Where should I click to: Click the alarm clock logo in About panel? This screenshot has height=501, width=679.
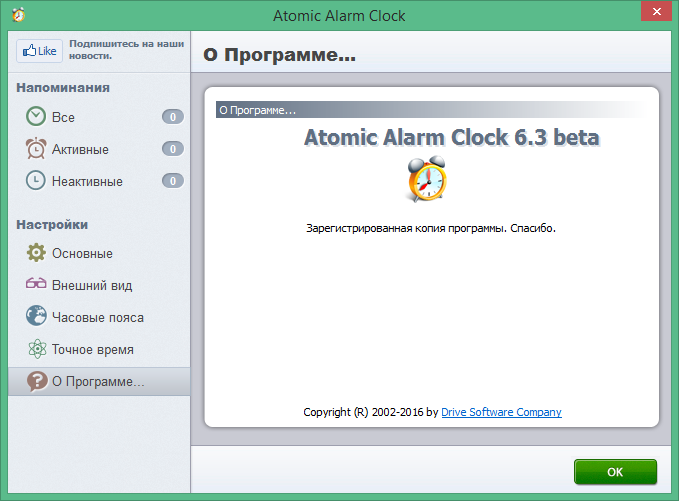point(427,179)
